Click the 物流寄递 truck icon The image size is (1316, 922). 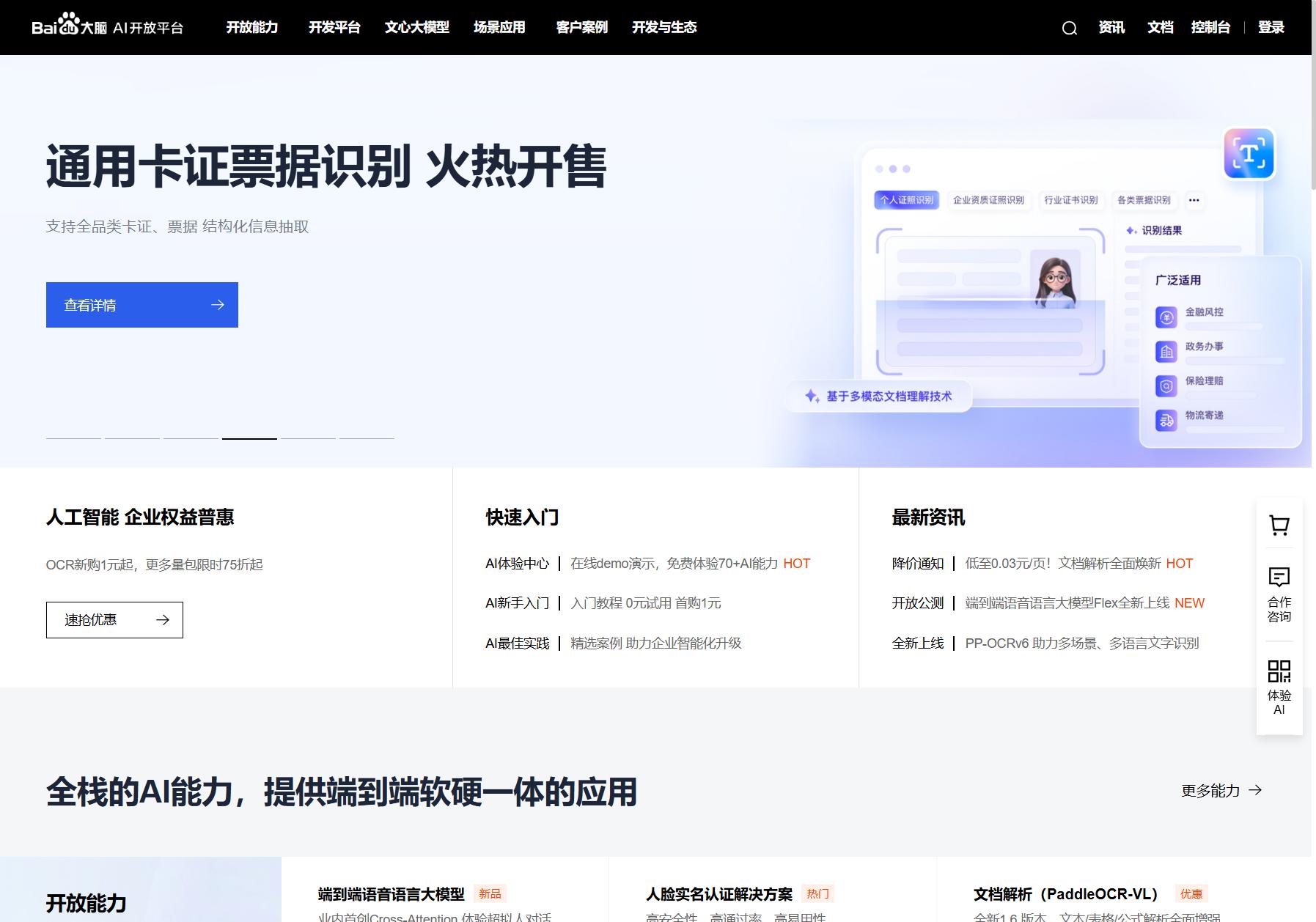tap(1166, 420)
